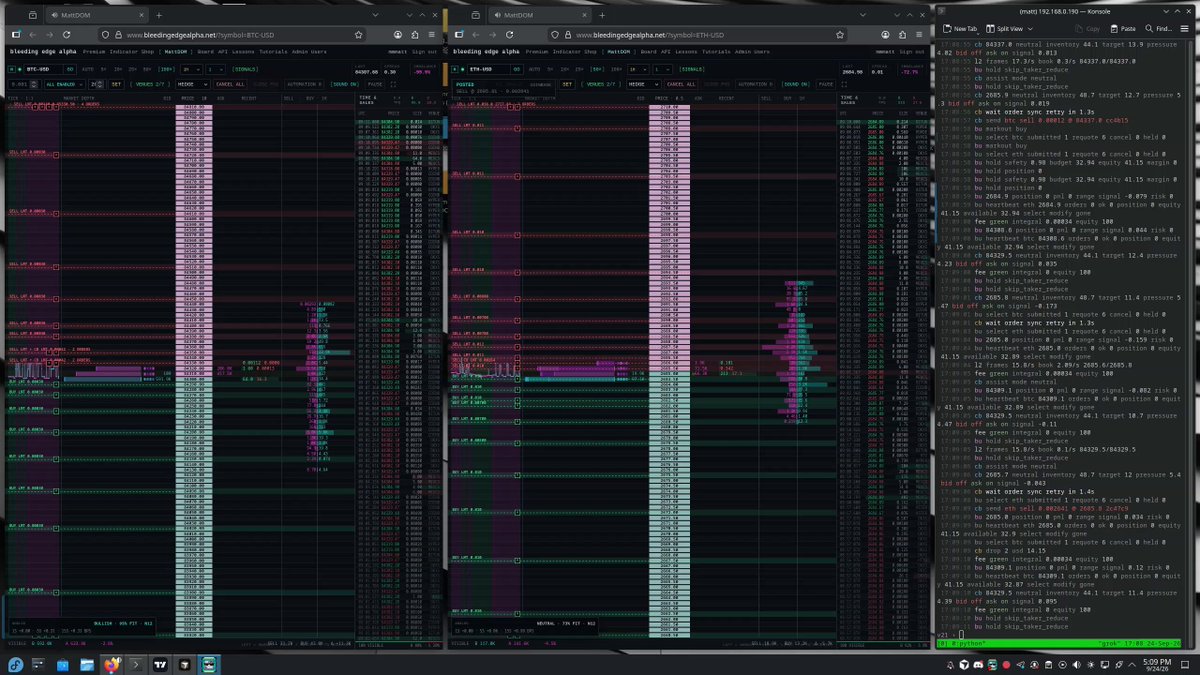This screenshot has height=675, width=1200.
Task: Open new browser tab in the BTC-USD window
Action: pos(158,17)
